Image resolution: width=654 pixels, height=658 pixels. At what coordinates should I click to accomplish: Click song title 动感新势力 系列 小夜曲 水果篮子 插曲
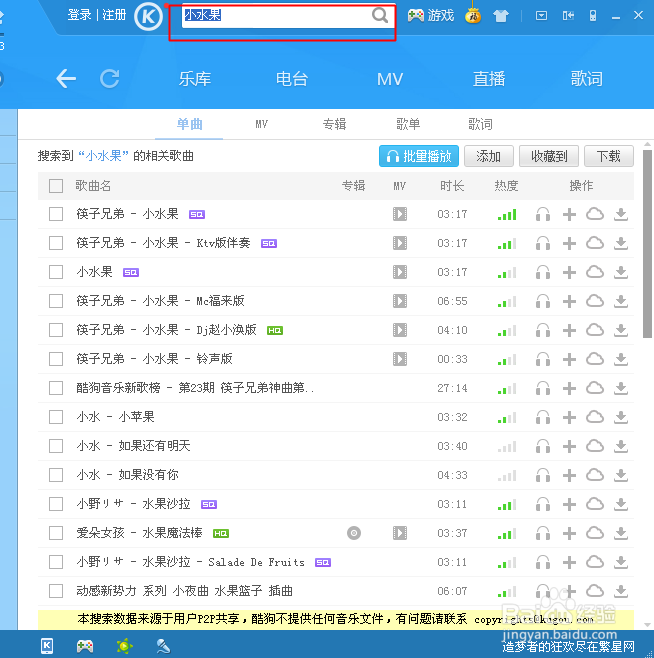[x=185, y=591]
